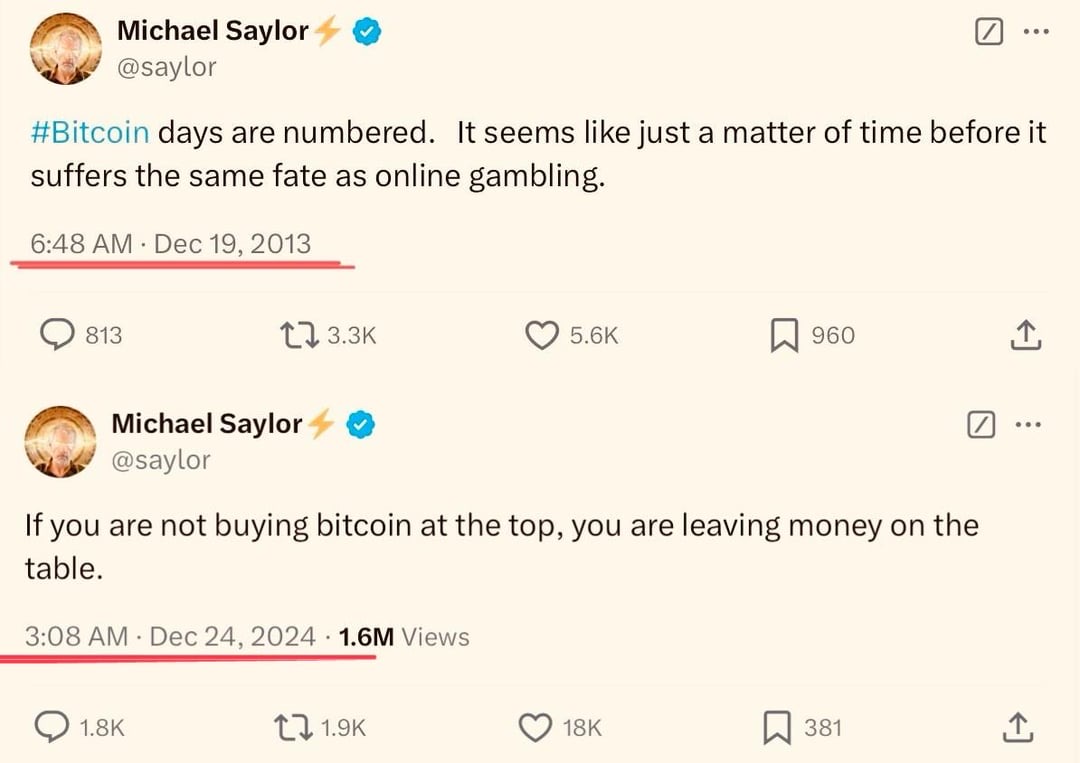
Task: Reply to the 2013 Bitcoin tweet
Action: [67, 336]
